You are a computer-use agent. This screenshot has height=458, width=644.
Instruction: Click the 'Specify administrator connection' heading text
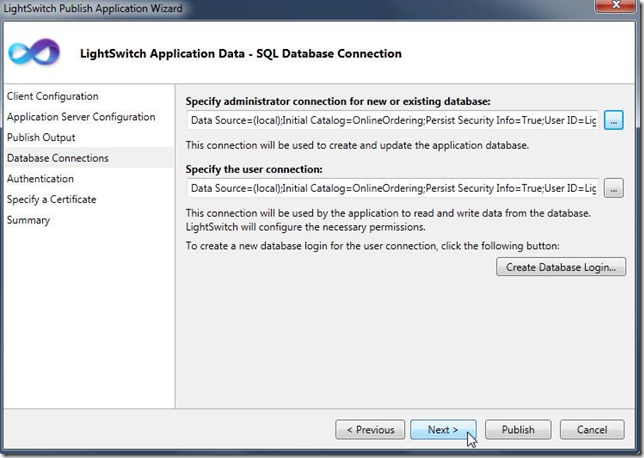[x=338, y=101]
